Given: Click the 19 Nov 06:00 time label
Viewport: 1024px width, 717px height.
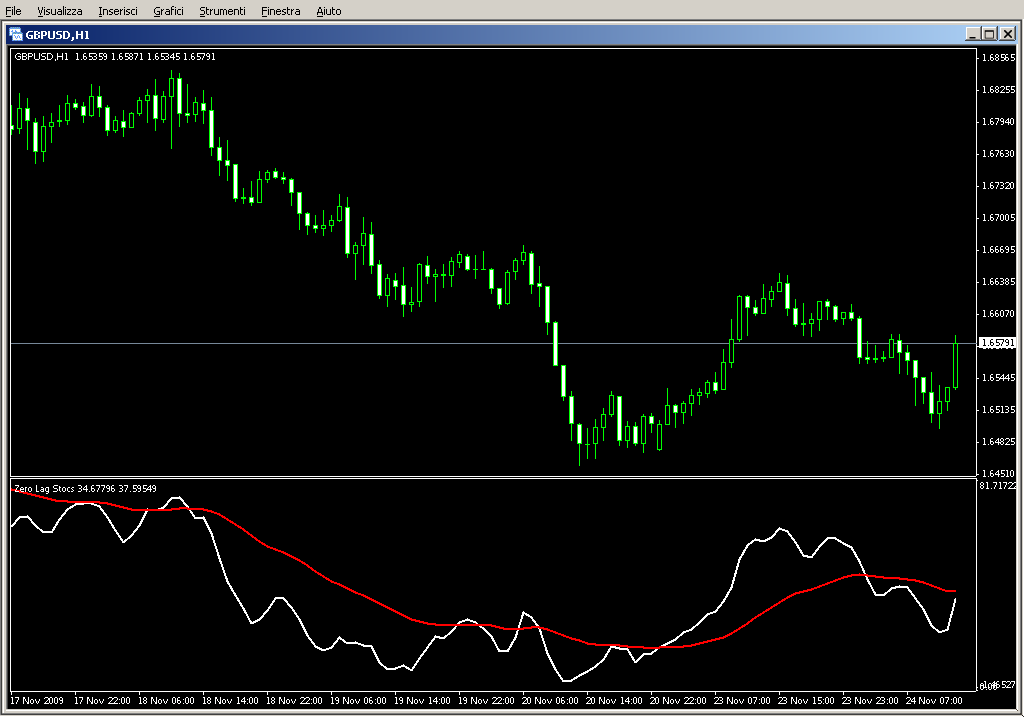Looking at the screenshot, I should tap(358, 700).
